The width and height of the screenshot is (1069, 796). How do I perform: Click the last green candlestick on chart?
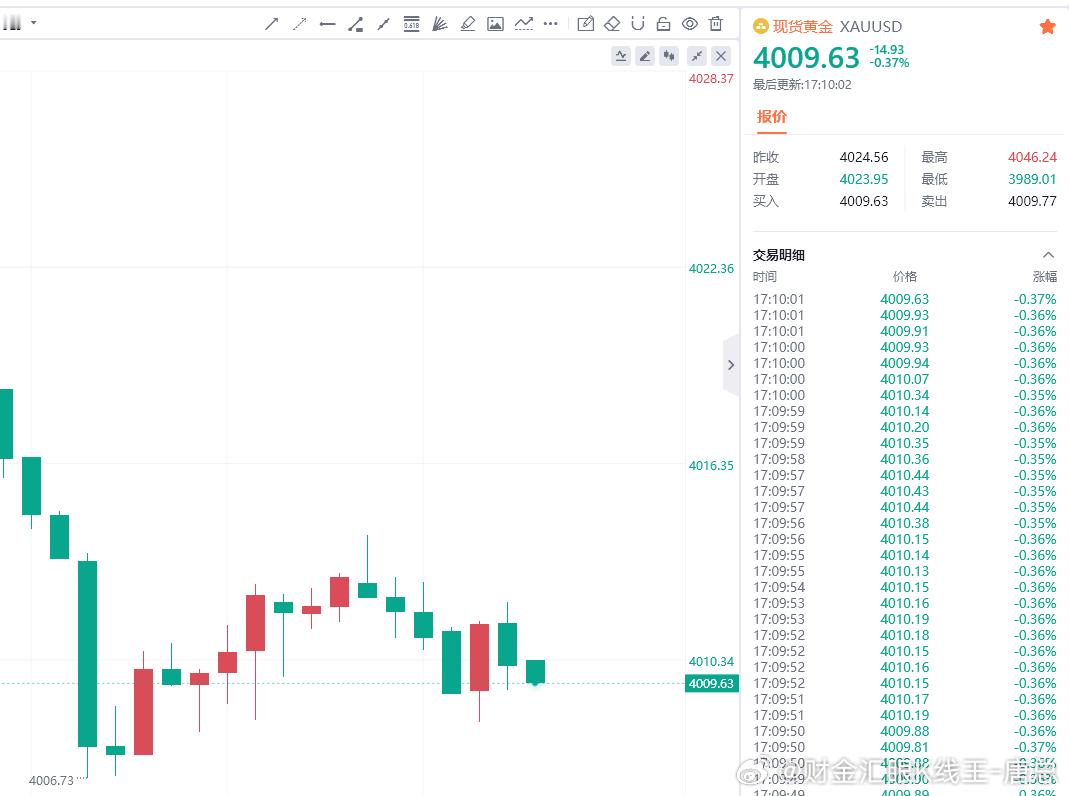coord(535,671)
